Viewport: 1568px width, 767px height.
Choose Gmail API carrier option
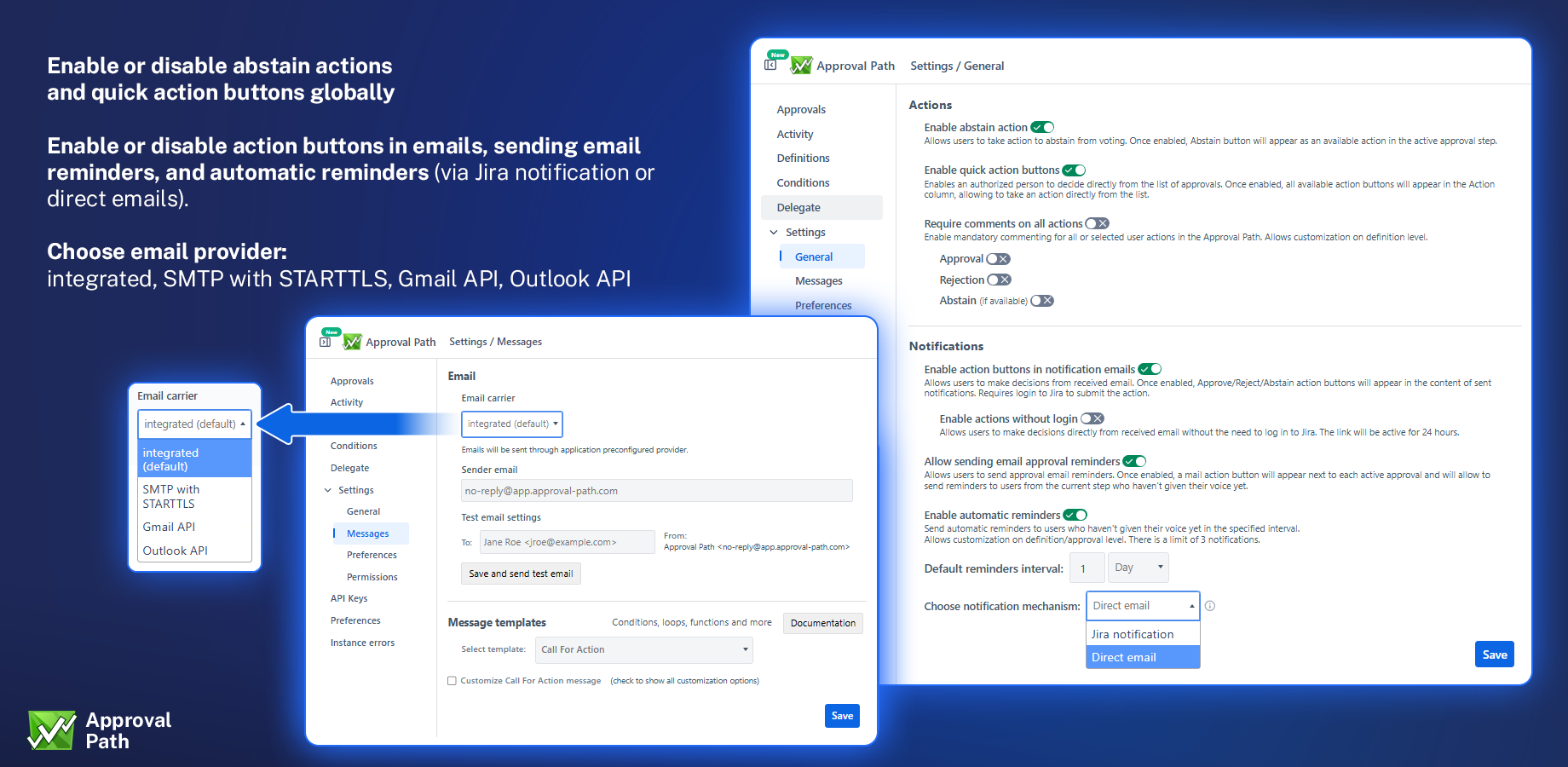coord(195,527)
